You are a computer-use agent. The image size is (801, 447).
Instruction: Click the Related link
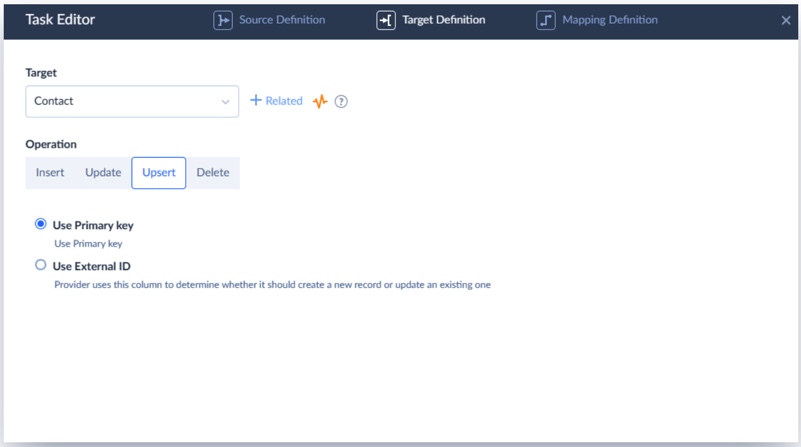click(284, 101)
